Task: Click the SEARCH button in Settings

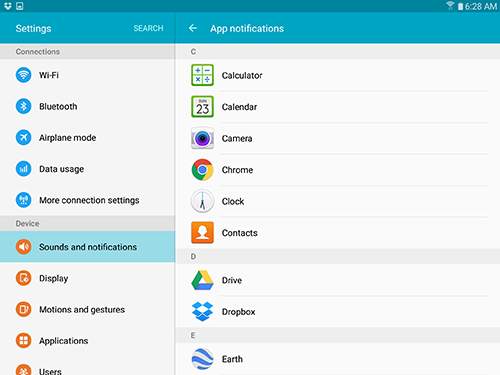Action: (148, 28)
